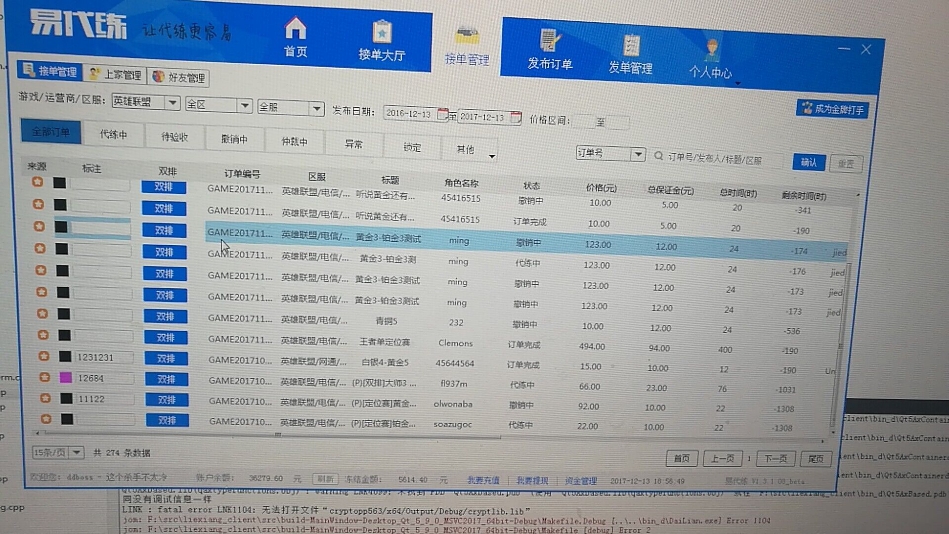Viewport: 949px width, 534px height.
Task: Pick the black color swatch beside 1231231
Action: (65, 357)
